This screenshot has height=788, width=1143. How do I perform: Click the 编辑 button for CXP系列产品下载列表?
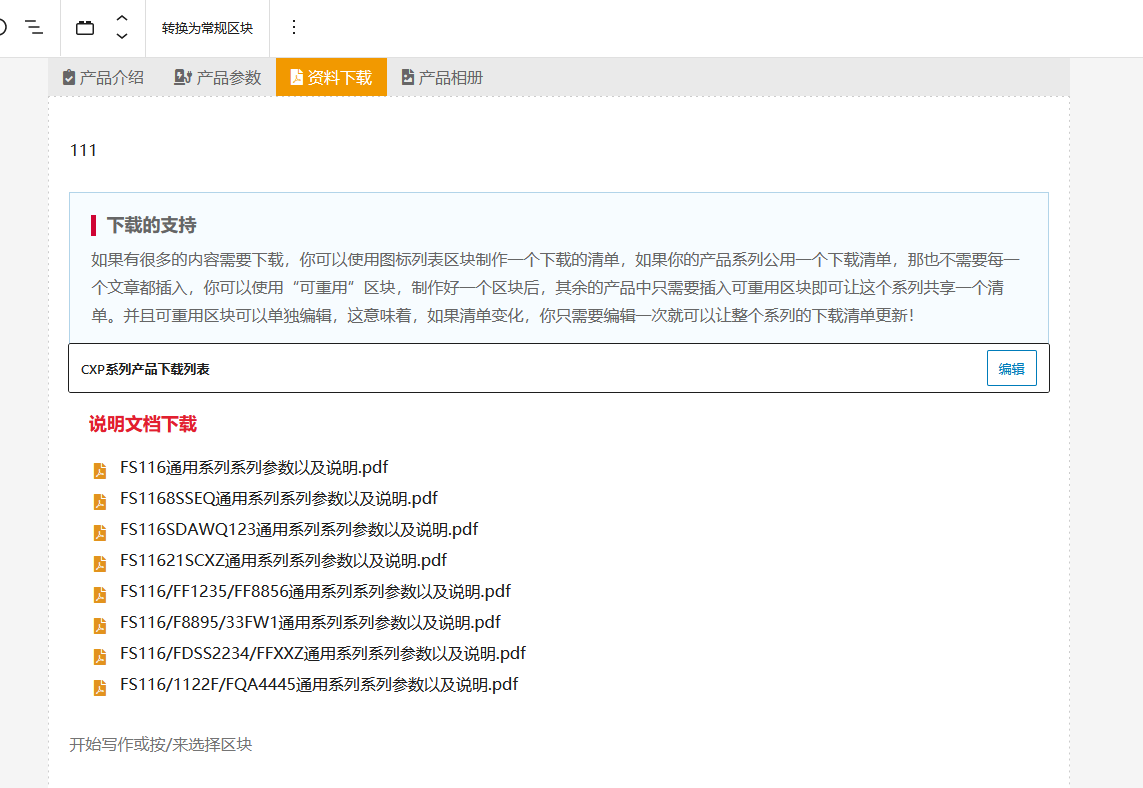coord(1011,367)
